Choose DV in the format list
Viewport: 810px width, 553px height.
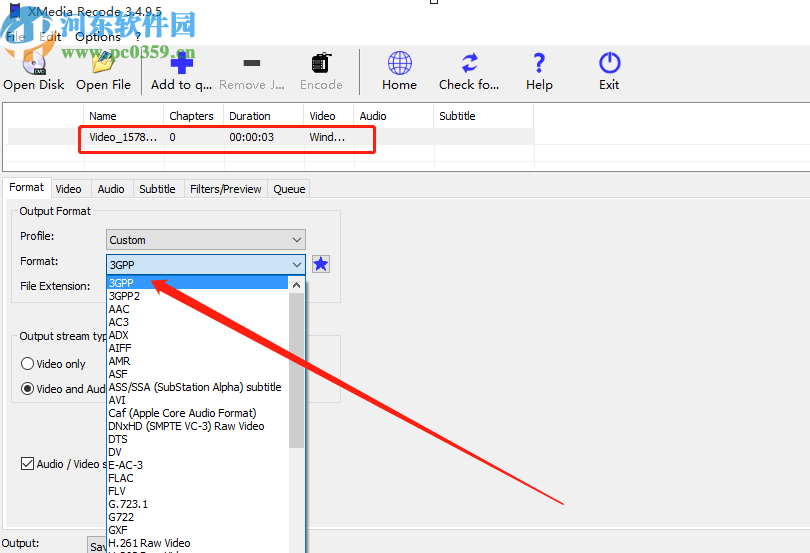(197, 452)
